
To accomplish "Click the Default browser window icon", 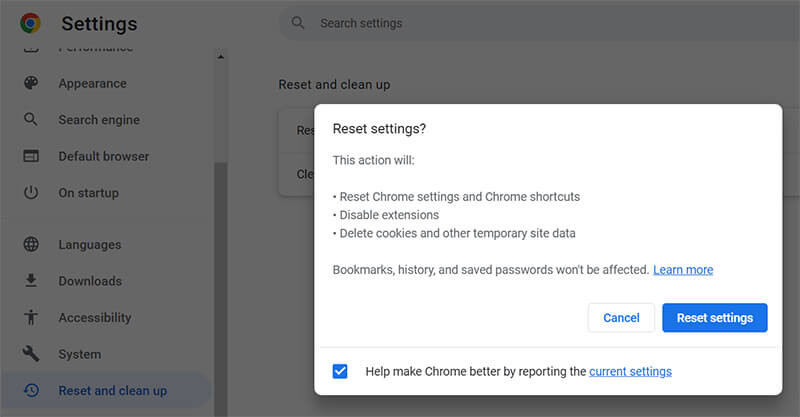I will (31, 156).
